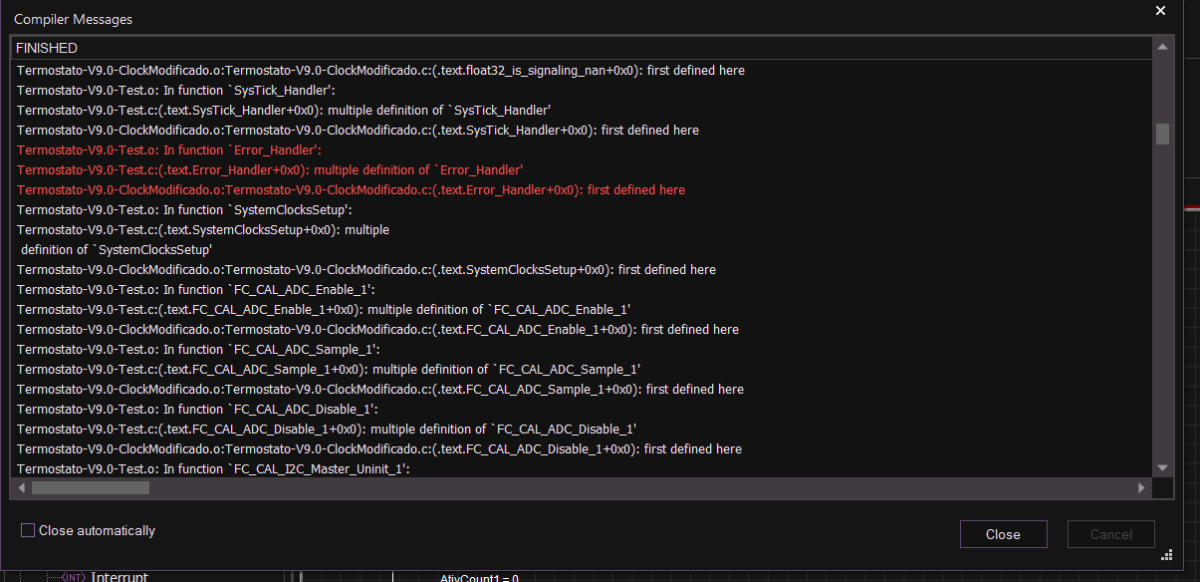Click the vertical scrollbar thumb
Viewport: 1200px width, 582px height.
point(1162,134)
